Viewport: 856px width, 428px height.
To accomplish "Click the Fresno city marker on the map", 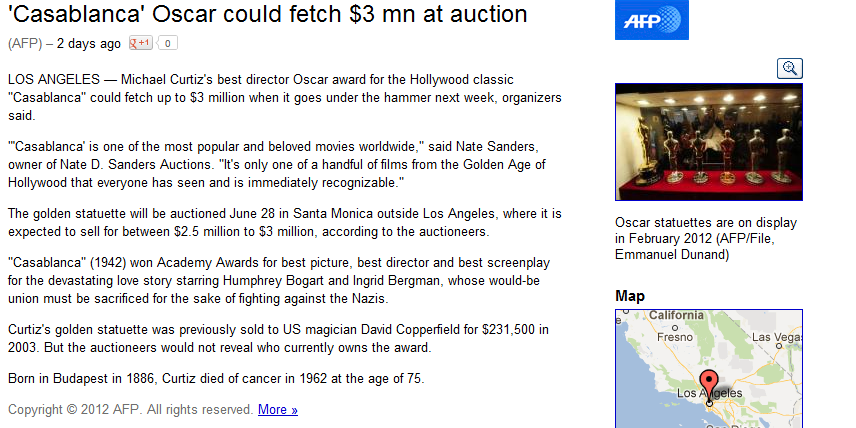I will coord(675,328).
